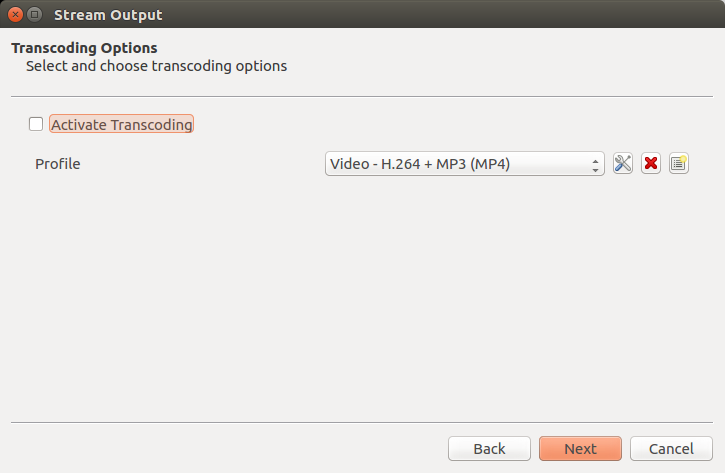This screenshot has height=473, width=725.
Task: Delete selected profile with red X icon
Action: pos(651,163)
